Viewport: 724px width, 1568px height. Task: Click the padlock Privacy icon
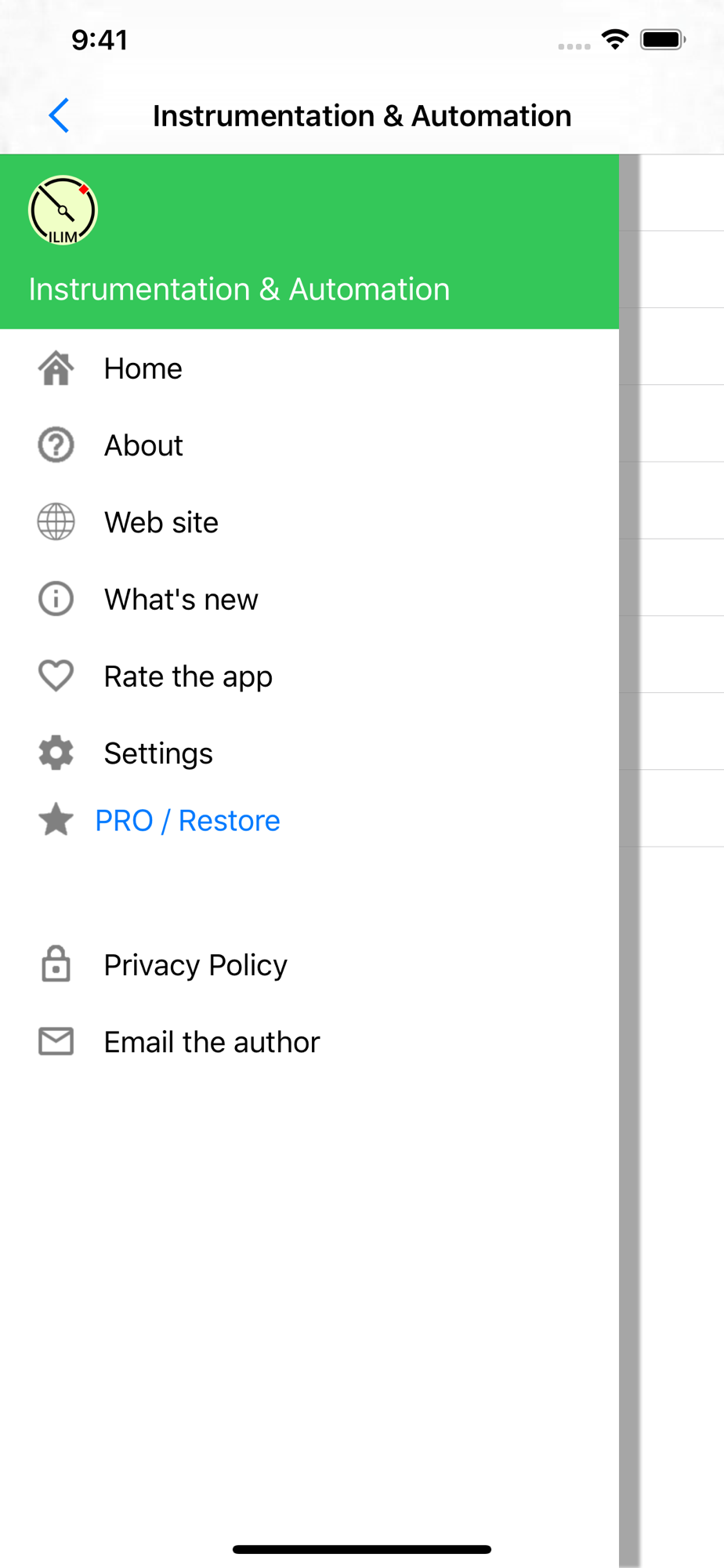[x=56, y=964]
